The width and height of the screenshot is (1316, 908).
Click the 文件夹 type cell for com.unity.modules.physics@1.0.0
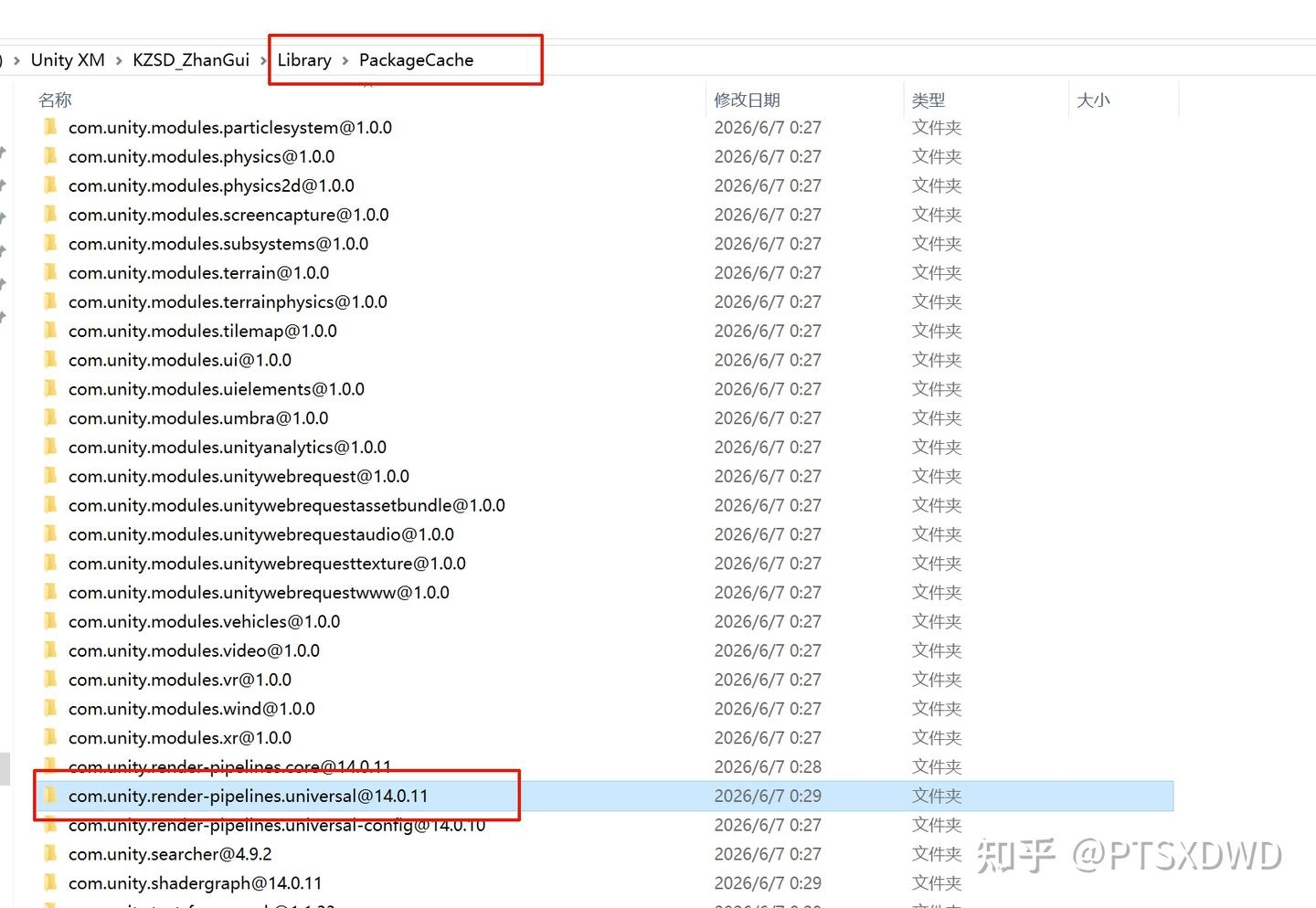937,157
